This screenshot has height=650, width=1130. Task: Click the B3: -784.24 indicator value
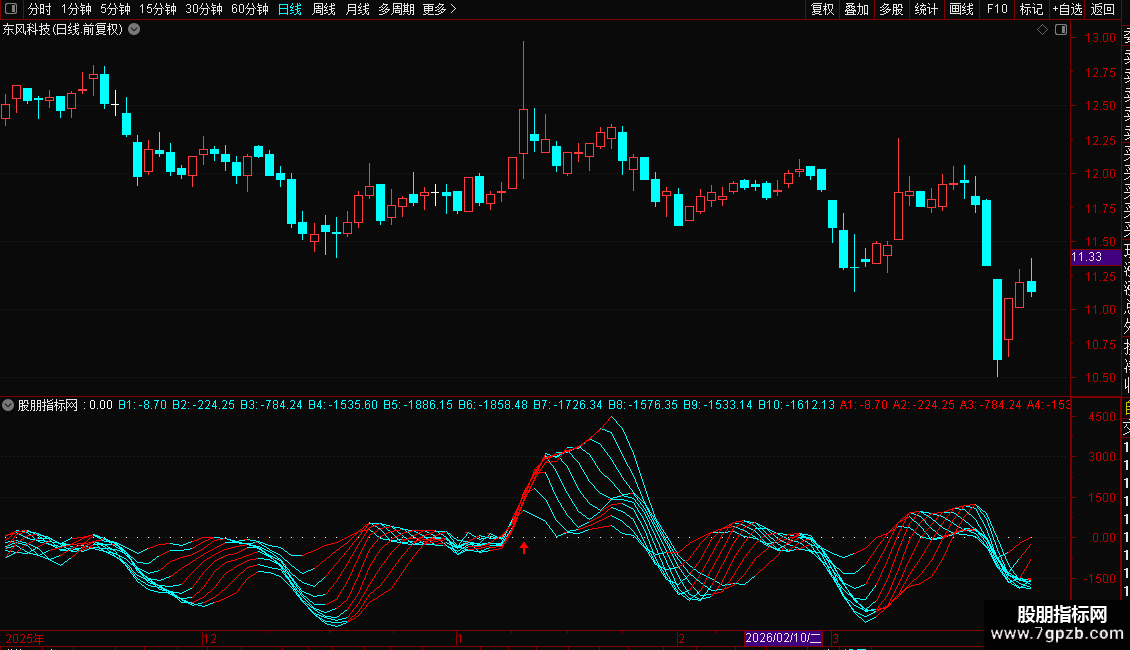pyautogui.click(x=271, y=405)
